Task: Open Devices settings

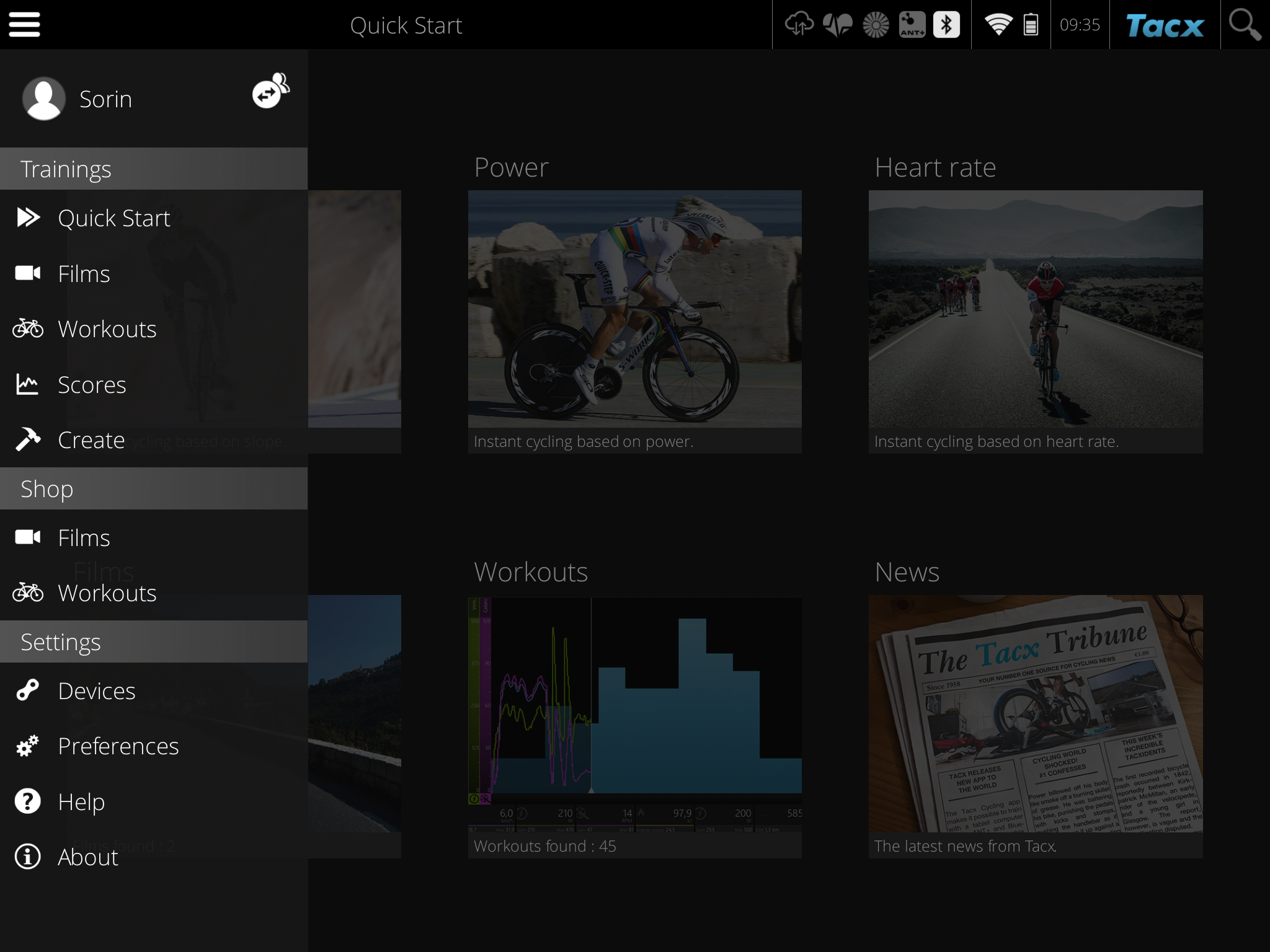Action: [x=154, y=690]
